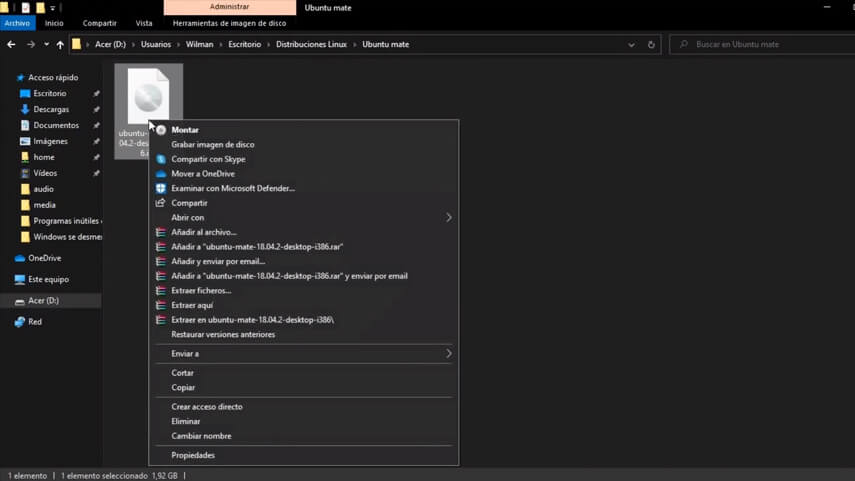Open the home folder in sidebar

coord(44,157)
